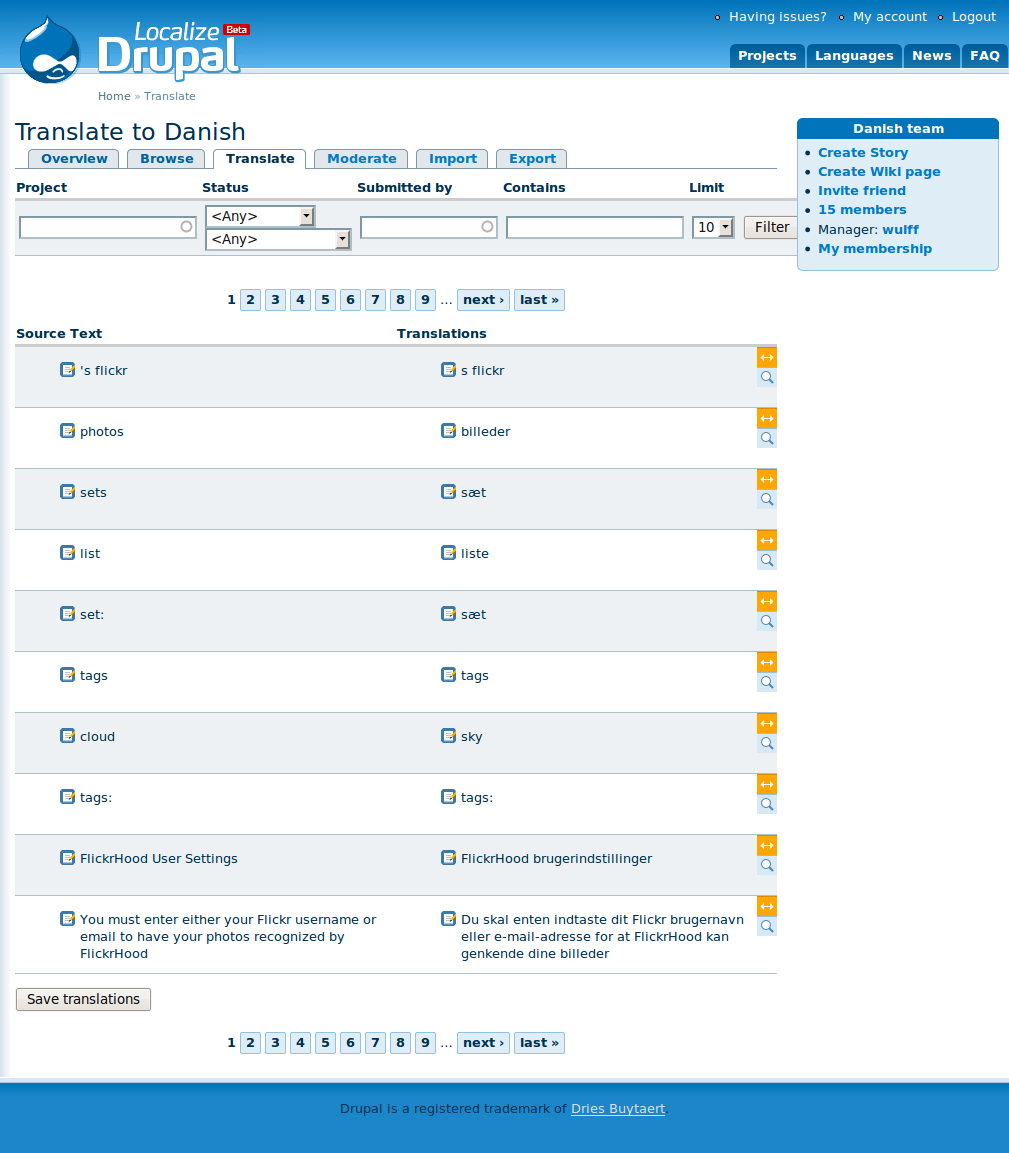
Task: Open manager wulff's profile link
Action: point(900,229)
